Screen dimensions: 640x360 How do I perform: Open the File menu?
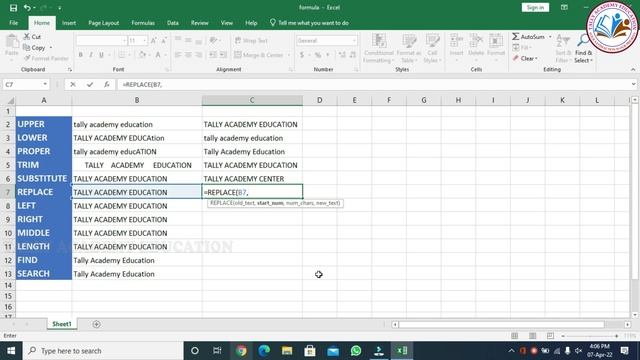tap(13, 23)
